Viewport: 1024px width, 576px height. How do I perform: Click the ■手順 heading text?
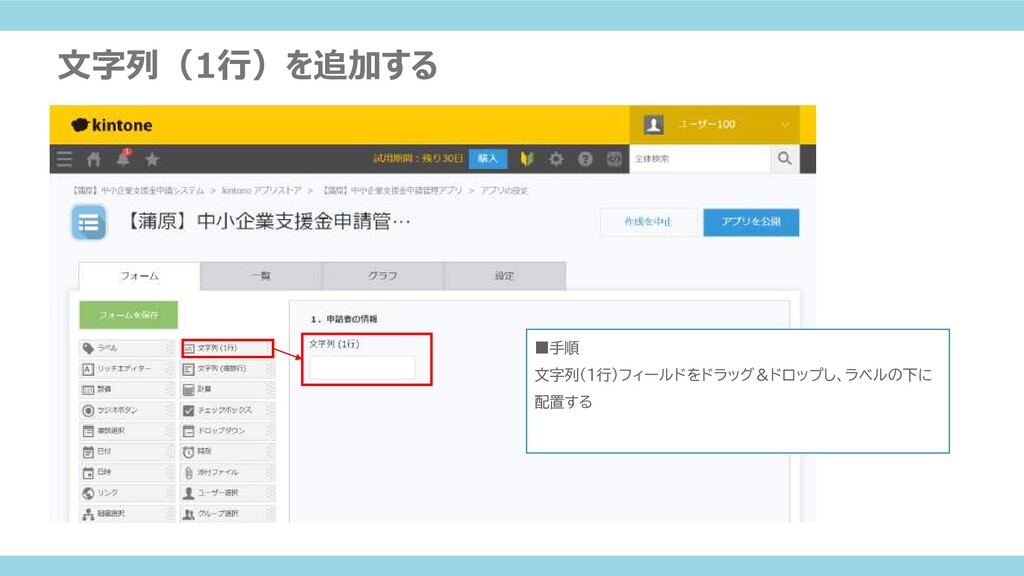[557, 348]
